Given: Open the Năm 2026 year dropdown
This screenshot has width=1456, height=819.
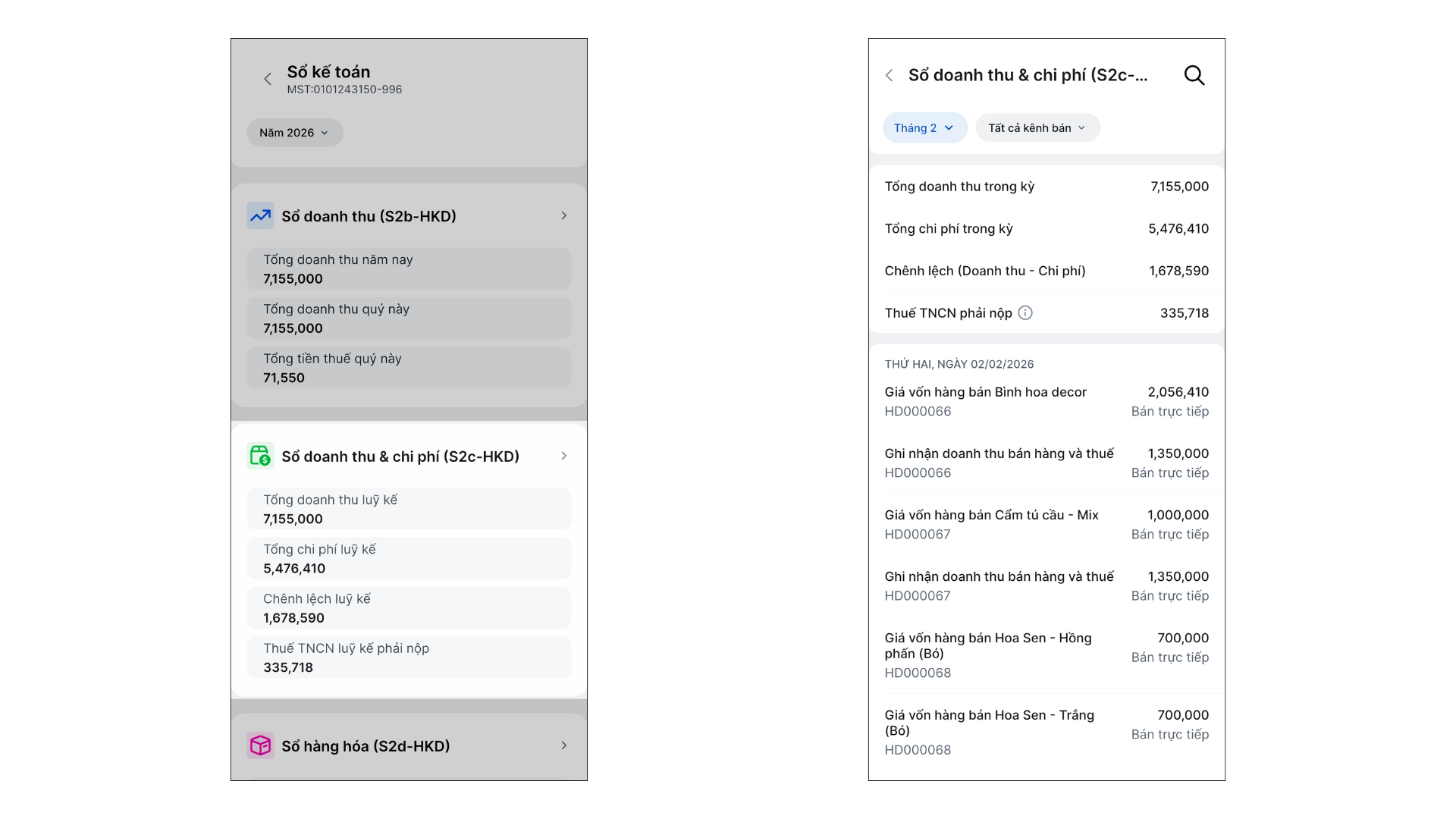Looking at the screenshot, I should pos(294,133).
